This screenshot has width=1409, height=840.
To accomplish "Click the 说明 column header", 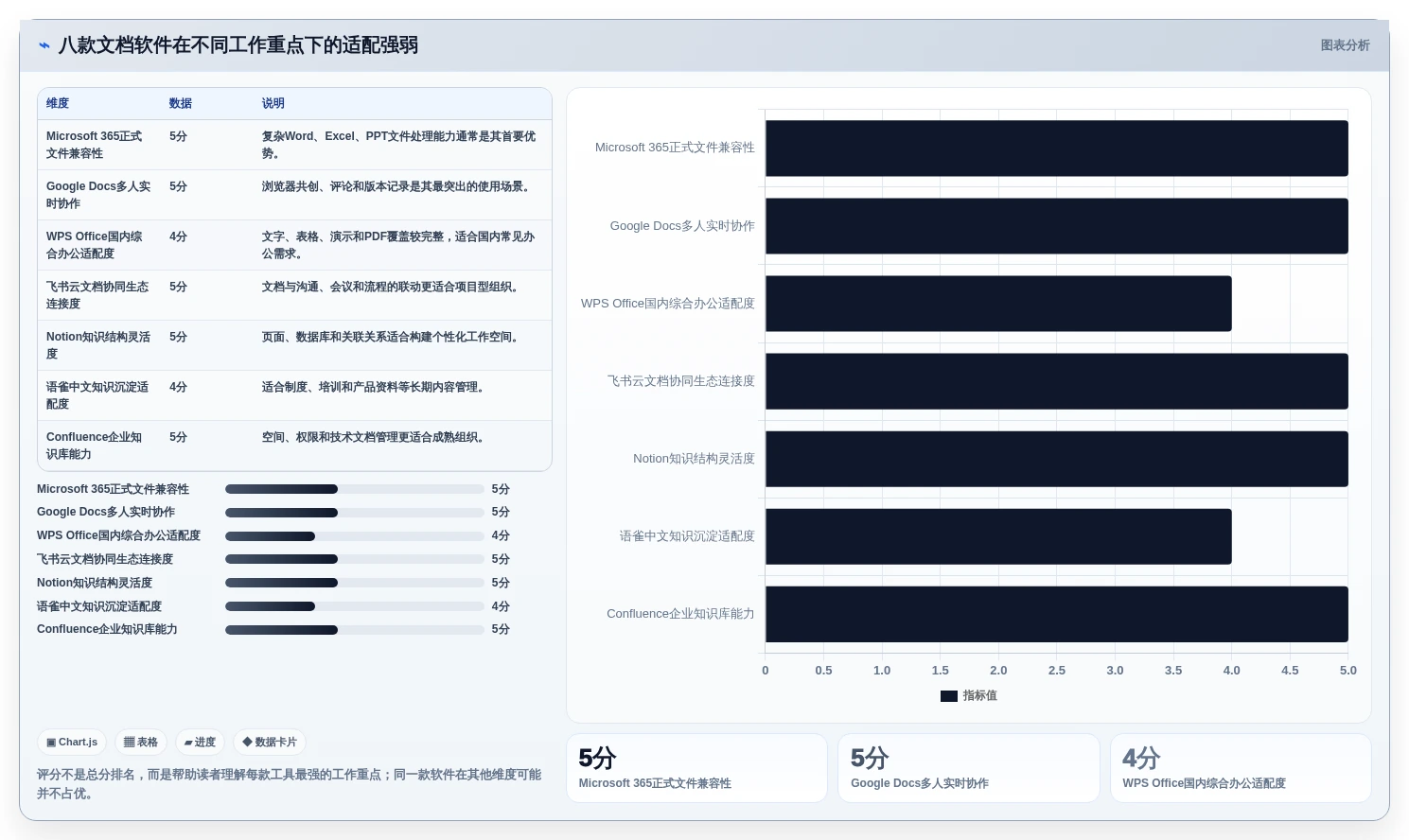I will click(273, 103).
